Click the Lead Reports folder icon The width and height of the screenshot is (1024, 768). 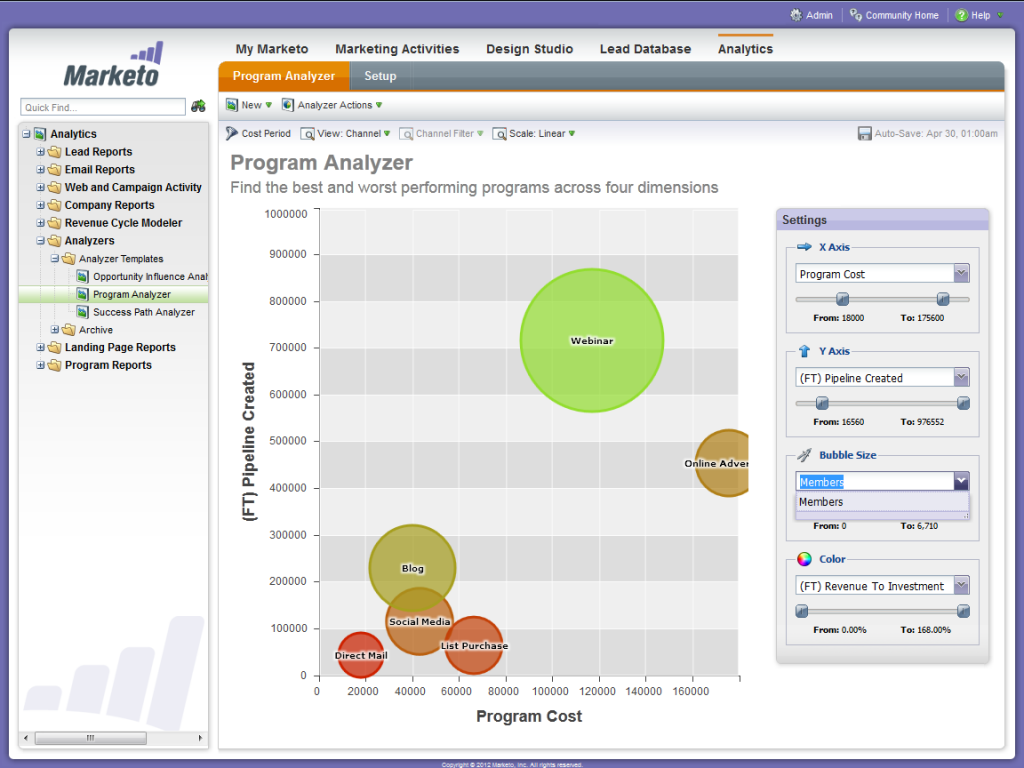tap(55, 152)
